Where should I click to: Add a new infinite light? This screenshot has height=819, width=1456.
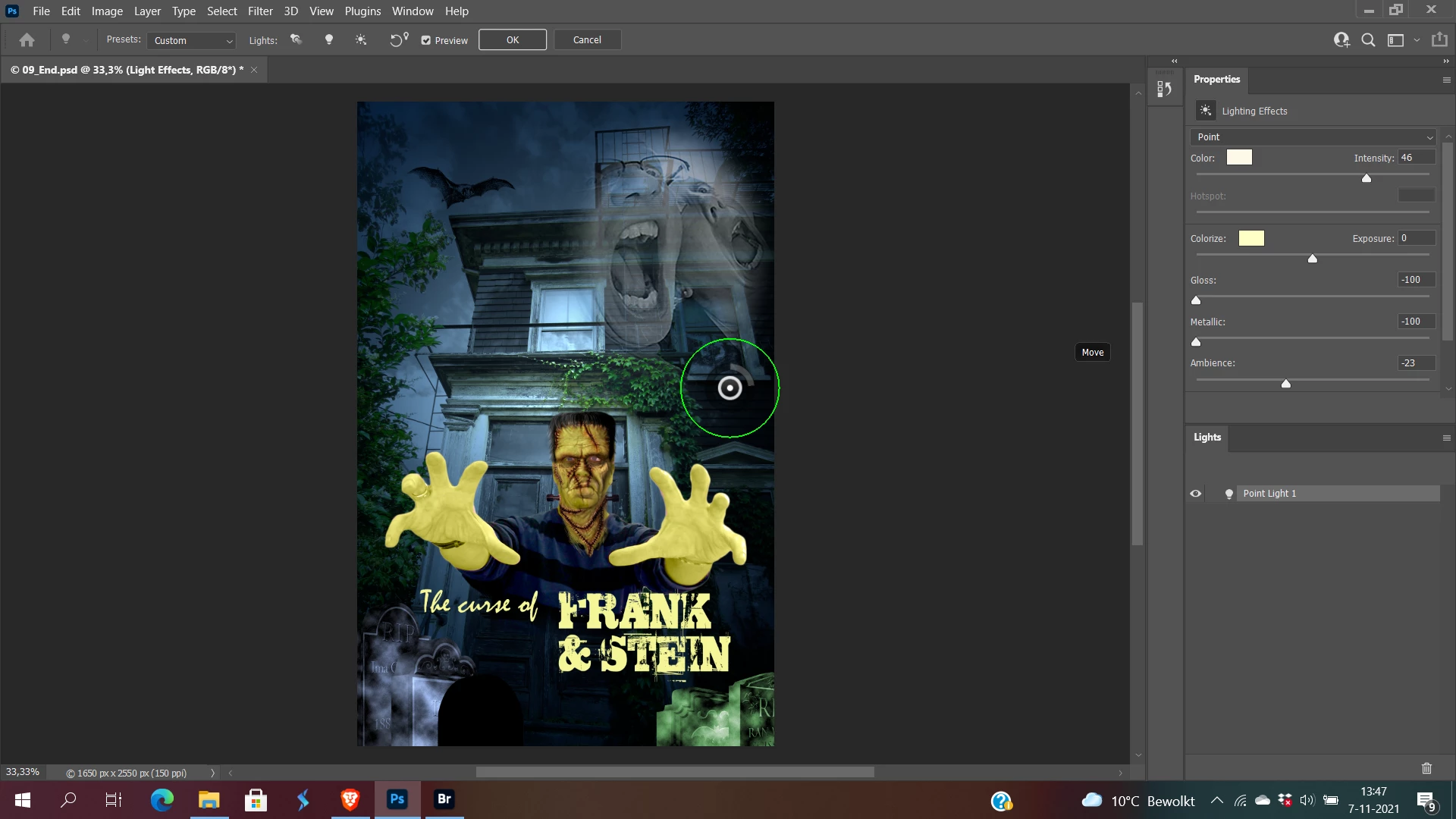point(361,40)
